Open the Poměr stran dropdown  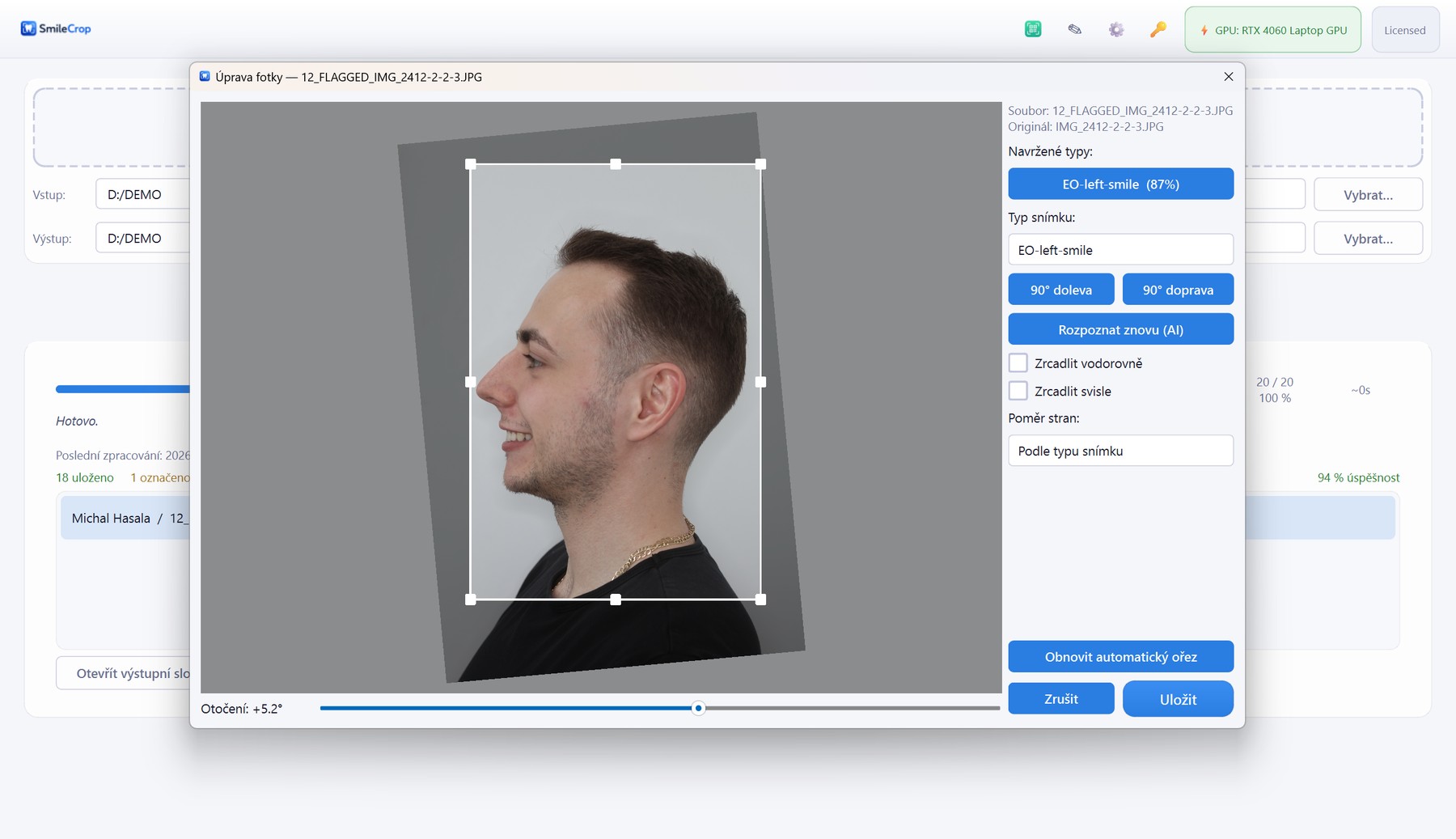pyautogui.click(x=1120, y=451)
